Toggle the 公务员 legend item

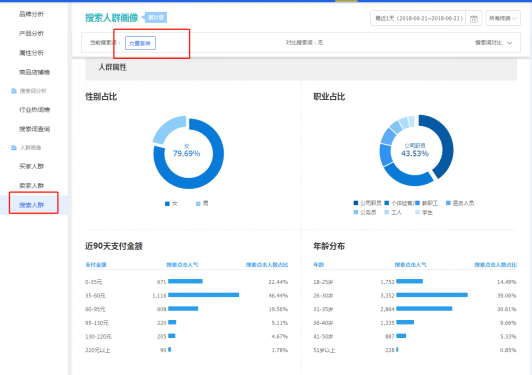365,212
